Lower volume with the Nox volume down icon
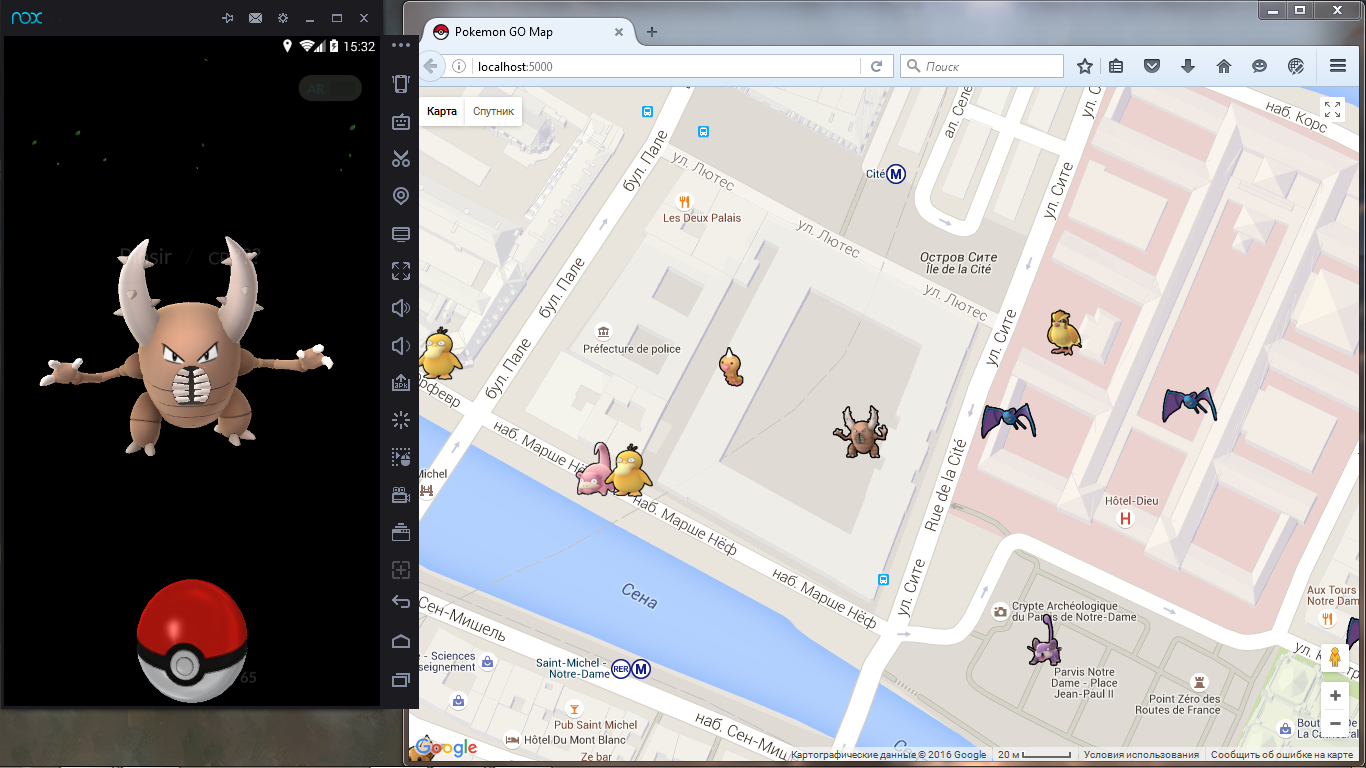The image size is (1366, 768). pos(401,346)
